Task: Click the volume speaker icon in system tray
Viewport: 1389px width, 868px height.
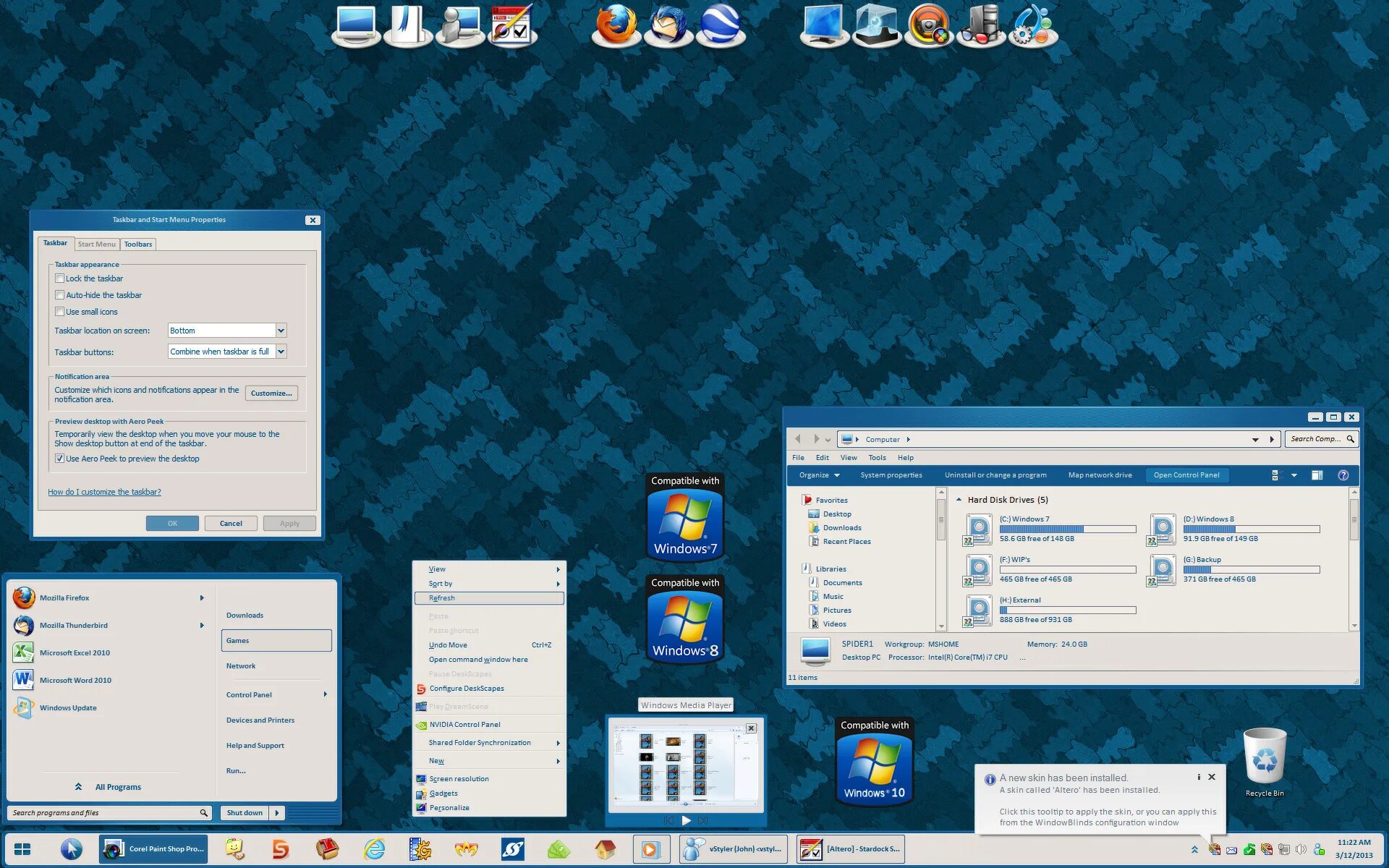Action: pos(1301,849)
